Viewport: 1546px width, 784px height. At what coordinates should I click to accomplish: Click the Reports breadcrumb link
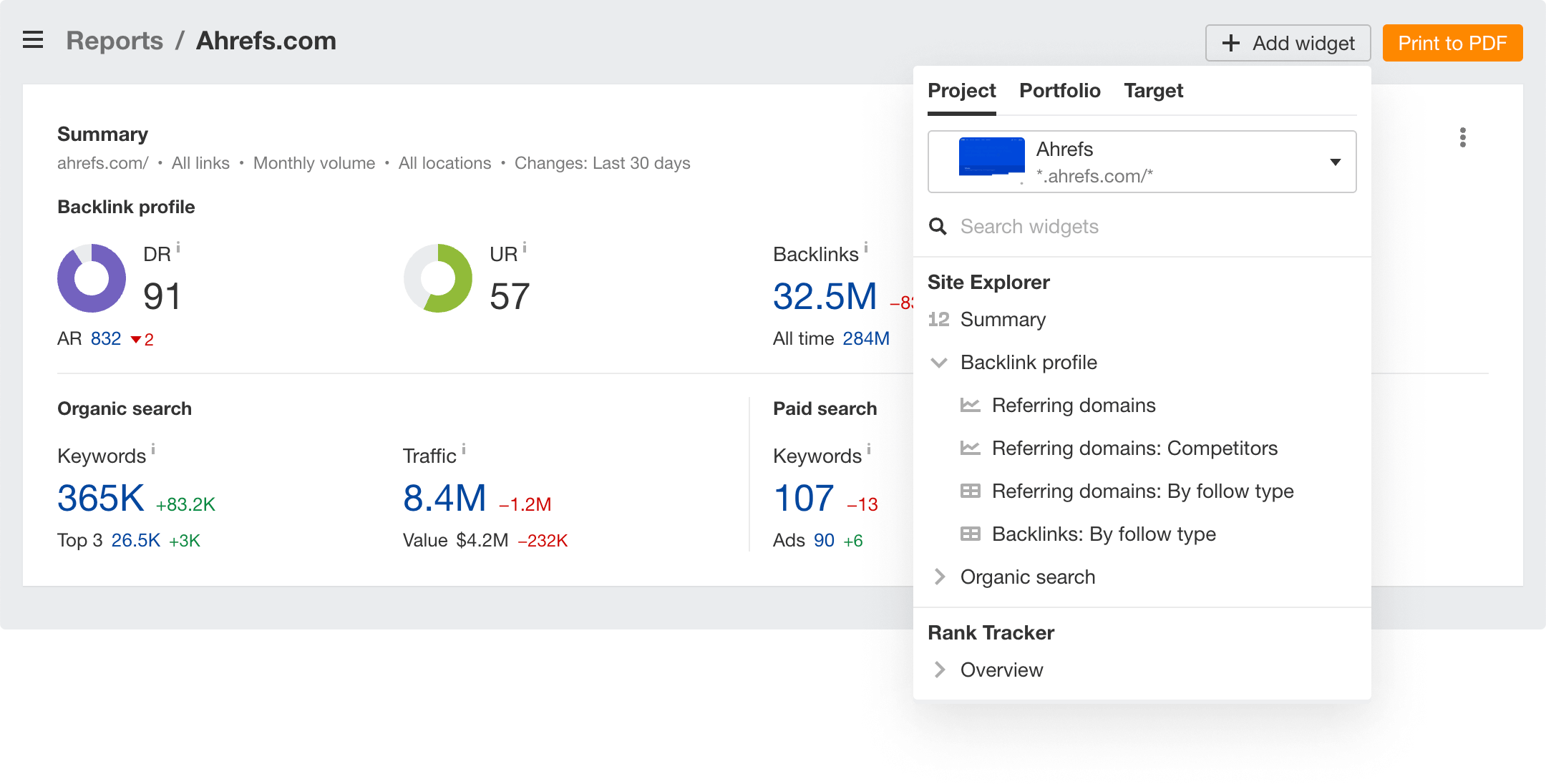[x=115, y=41]
